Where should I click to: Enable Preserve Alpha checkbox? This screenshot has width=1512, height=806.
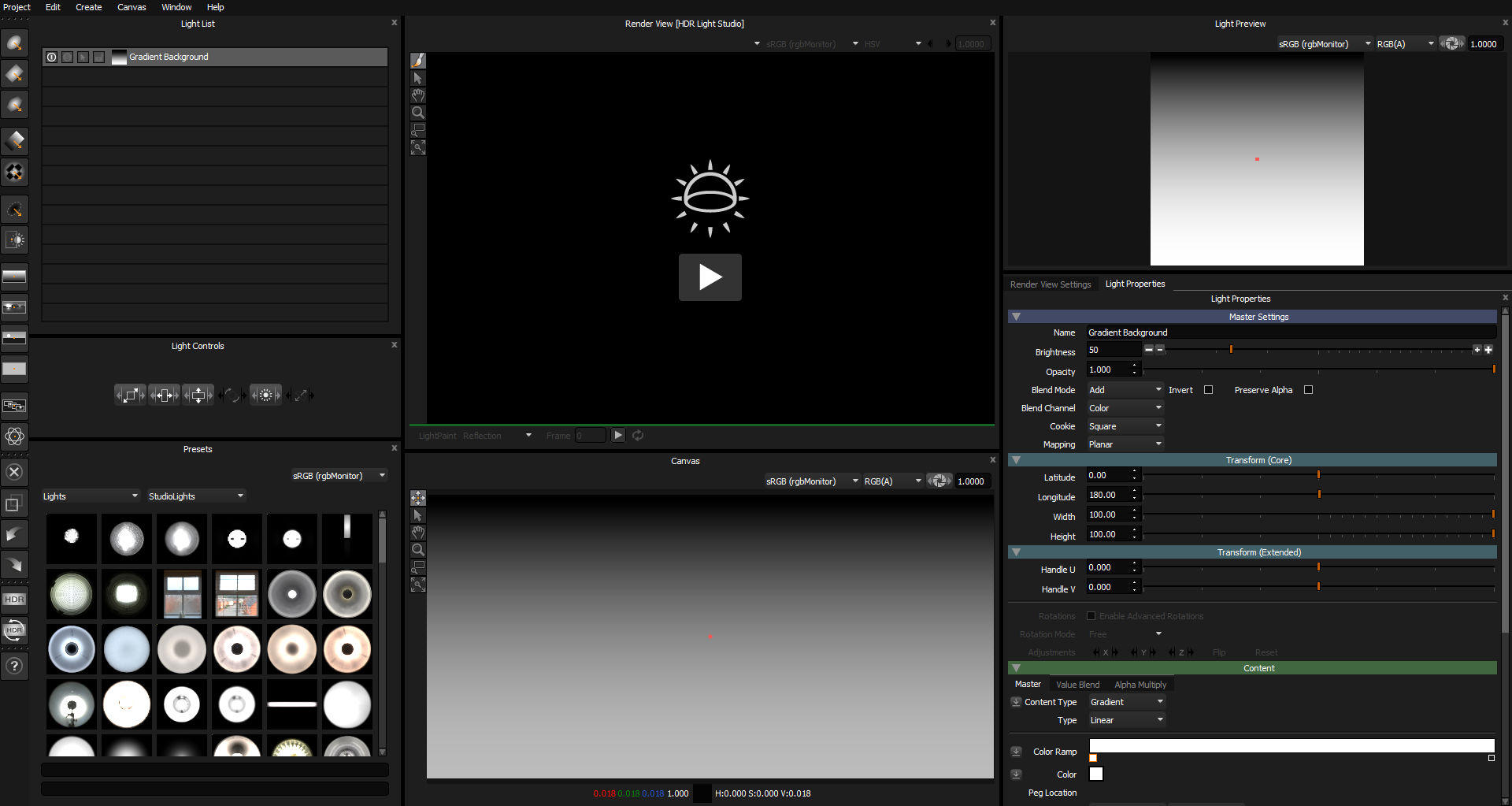tap(1308, 390)
